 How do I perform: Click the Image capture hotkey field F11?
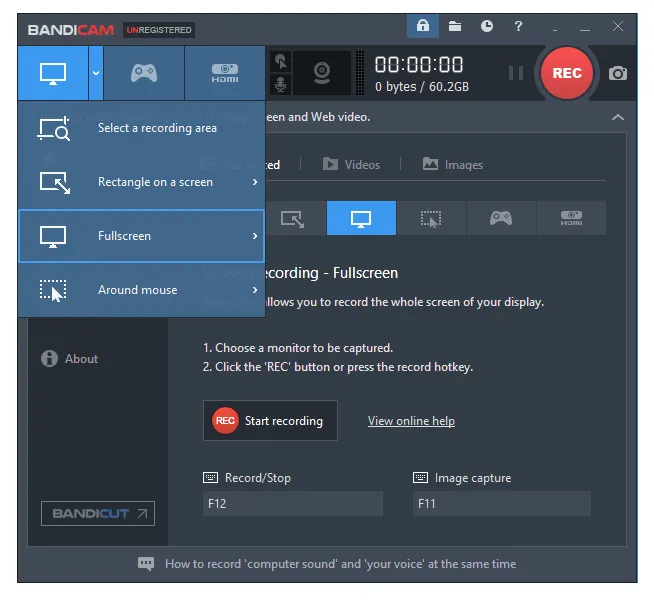tap(502, 504)
